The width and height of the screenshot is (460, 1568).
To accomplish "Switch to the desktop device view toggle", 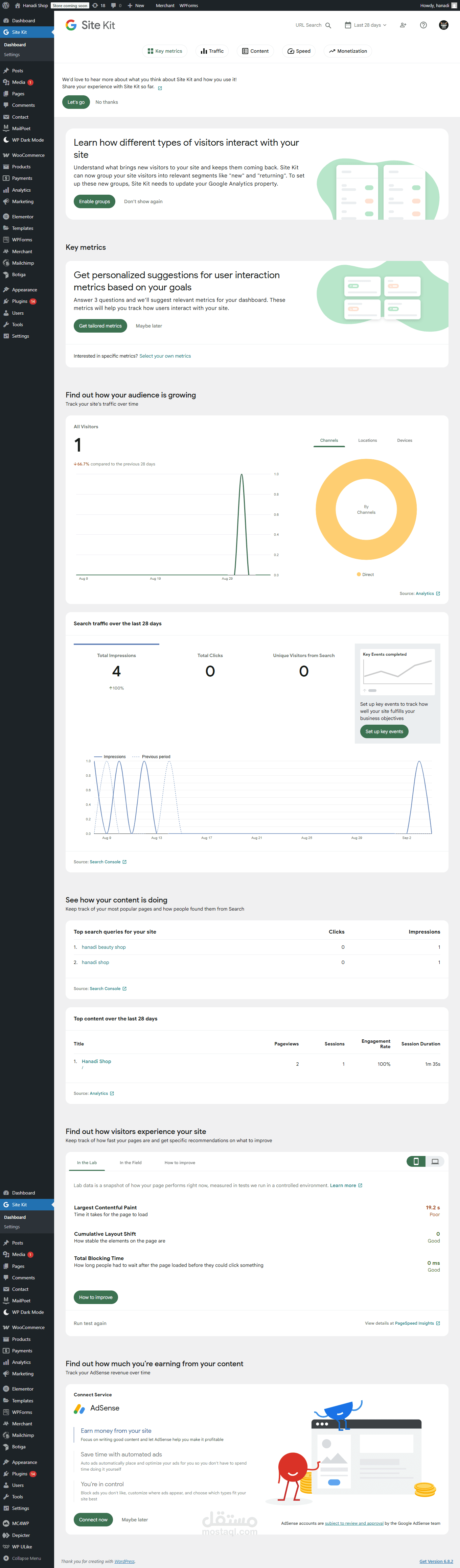I will [435, 1161].
